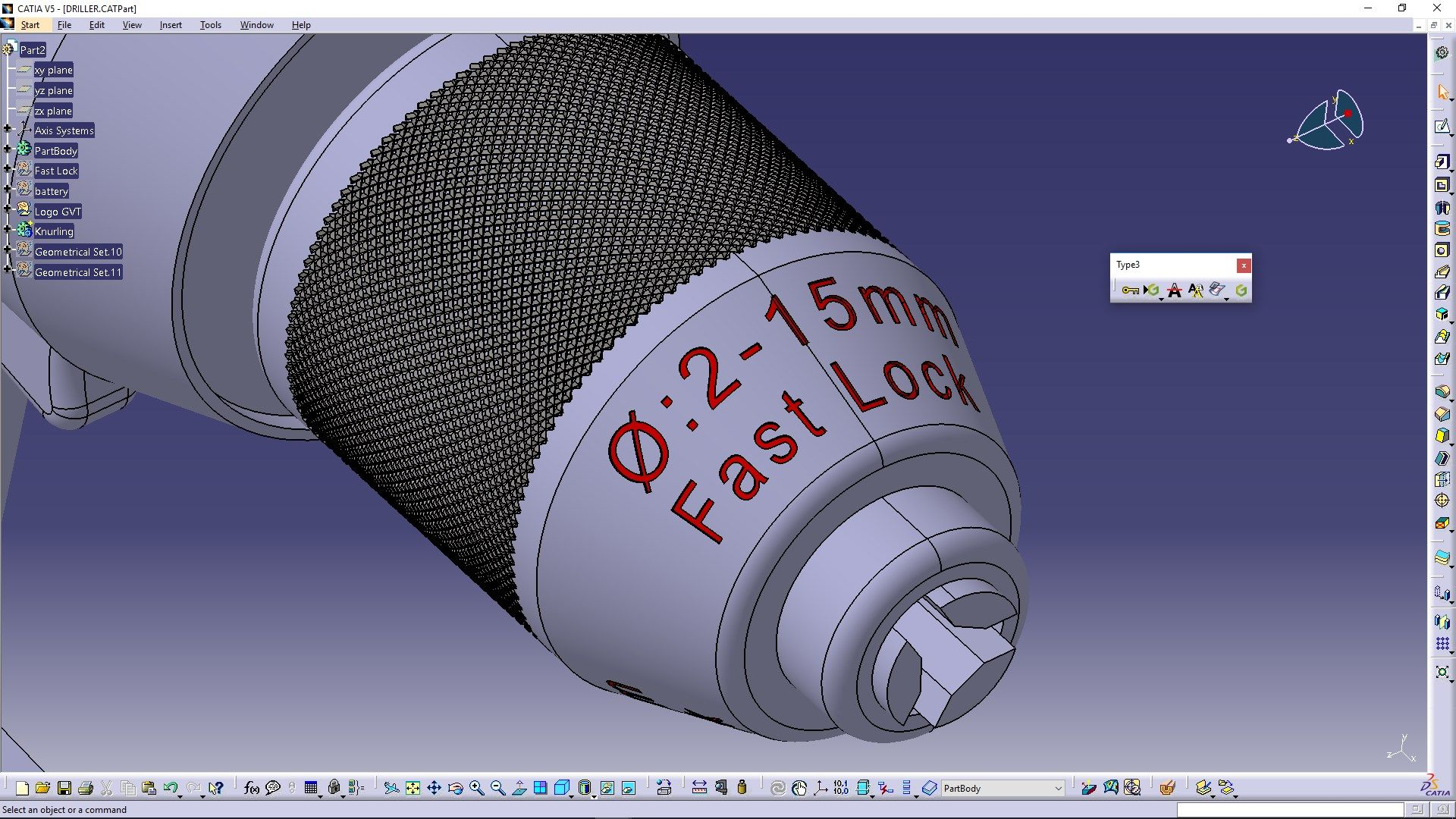The height and width of the screenshot is (819, 1456).
Task: Expand the Fast Lock body node
Action: [x=8, y=170]
